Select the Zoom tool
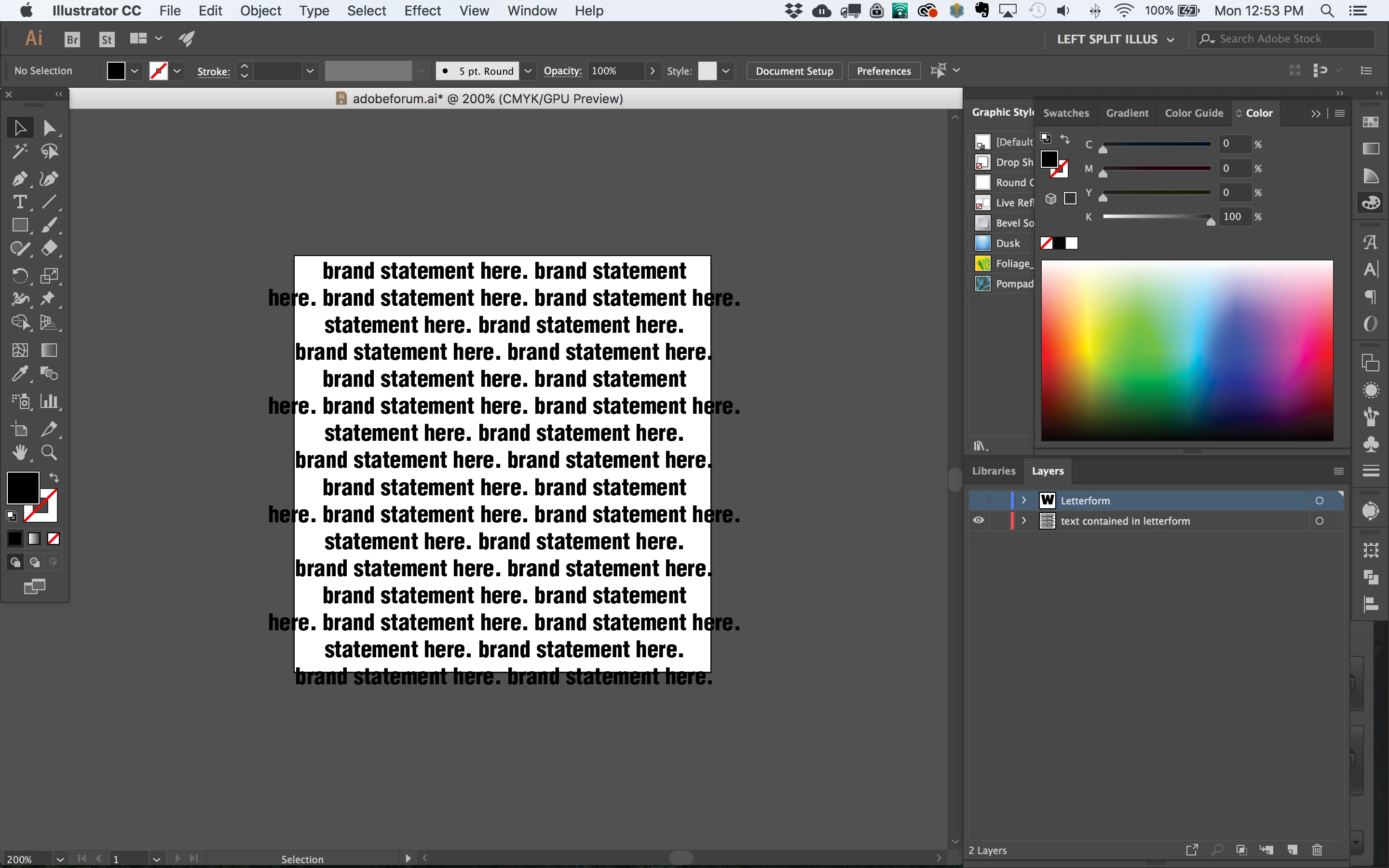The width and height of the screenshot is (1389, 868). pyautogui.click(x=49, y=453)
